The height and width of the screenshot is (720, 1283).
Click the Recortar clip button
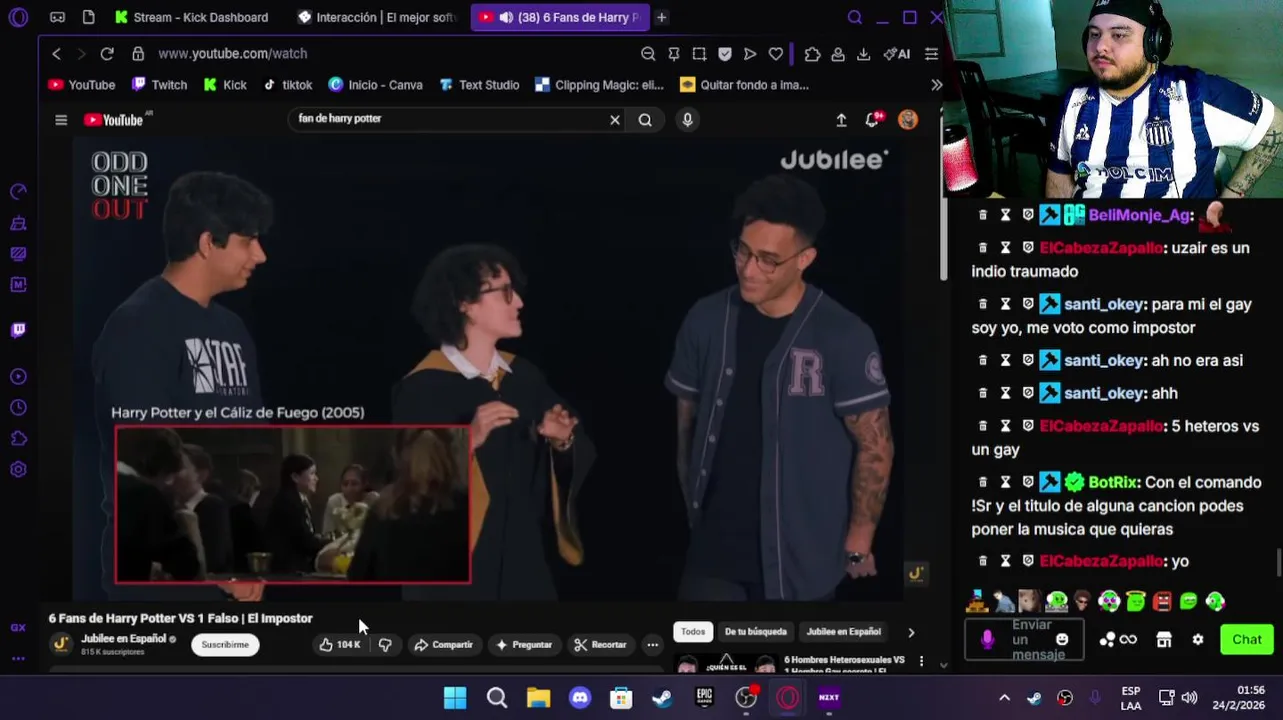[602, 645]
